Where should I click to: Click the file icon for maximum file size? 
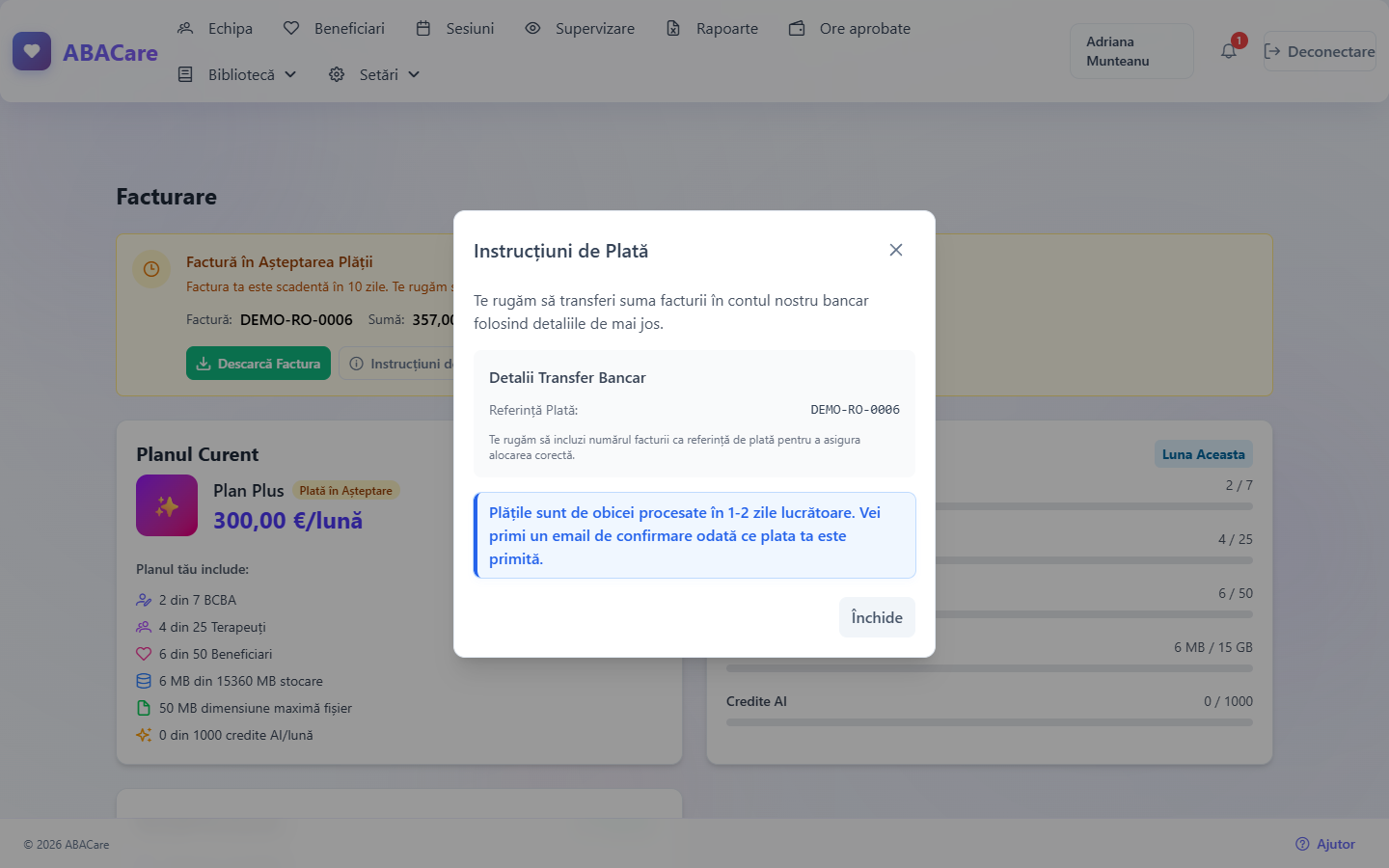click(x=144, y=708)
